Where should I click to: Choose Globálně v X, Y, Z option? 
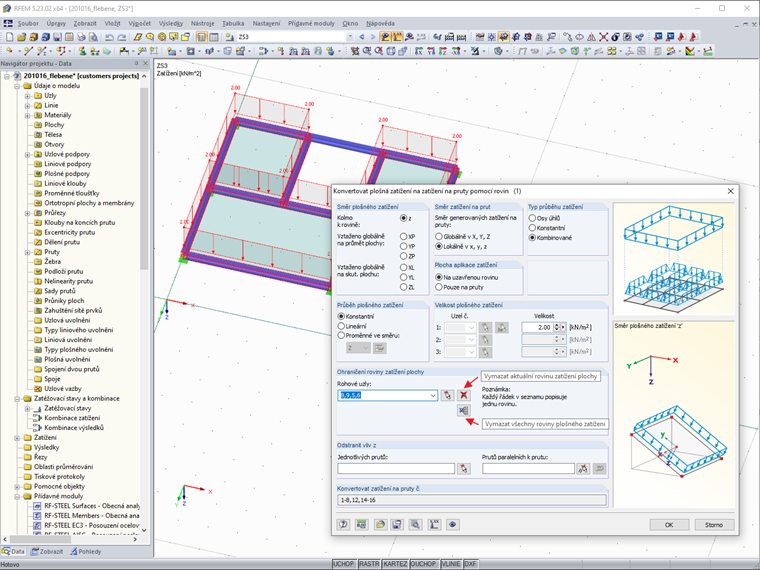point(439,237)
